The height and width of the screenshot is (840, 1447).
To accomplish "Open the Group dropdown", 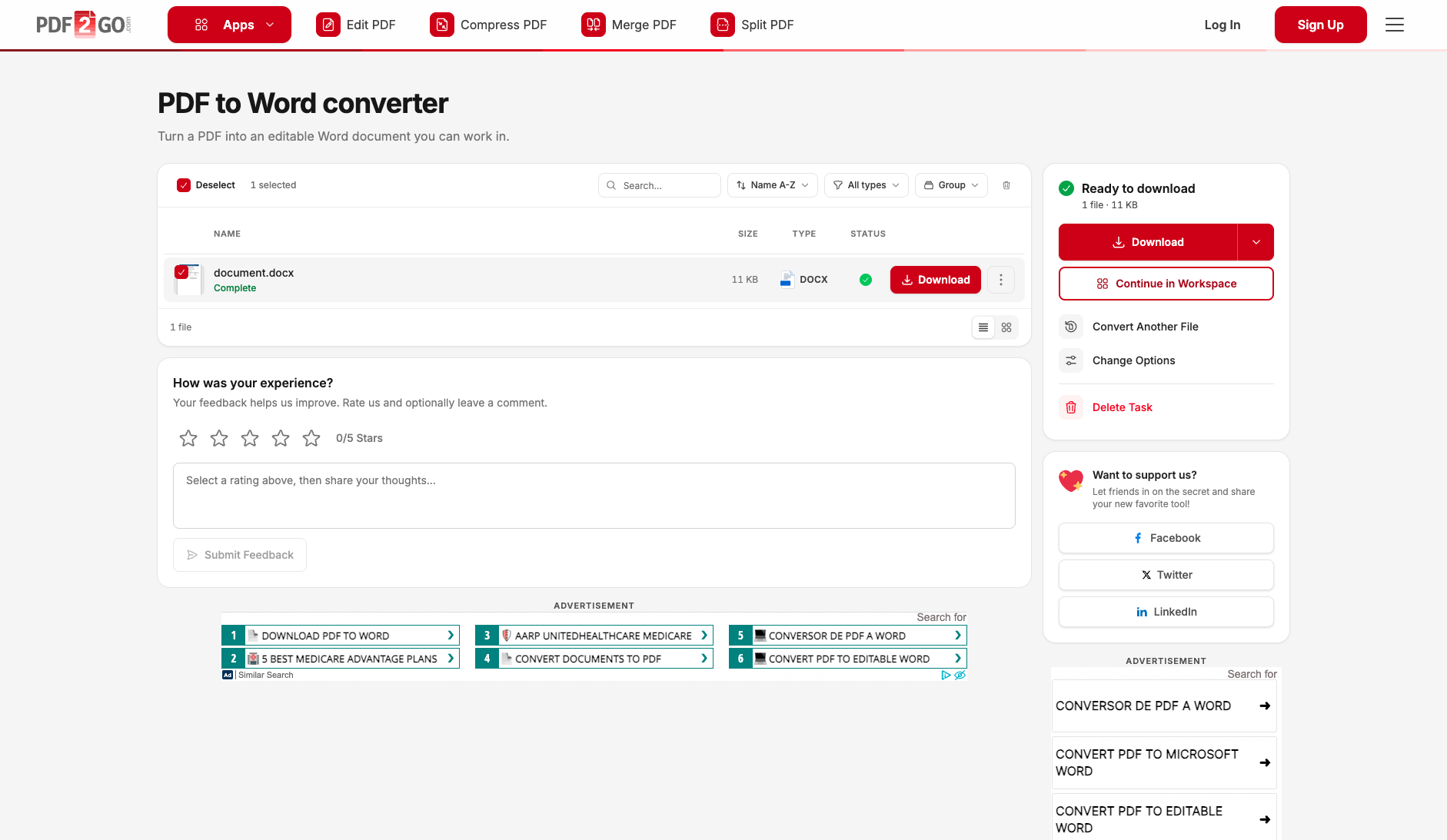I will (x=951, y=185).
